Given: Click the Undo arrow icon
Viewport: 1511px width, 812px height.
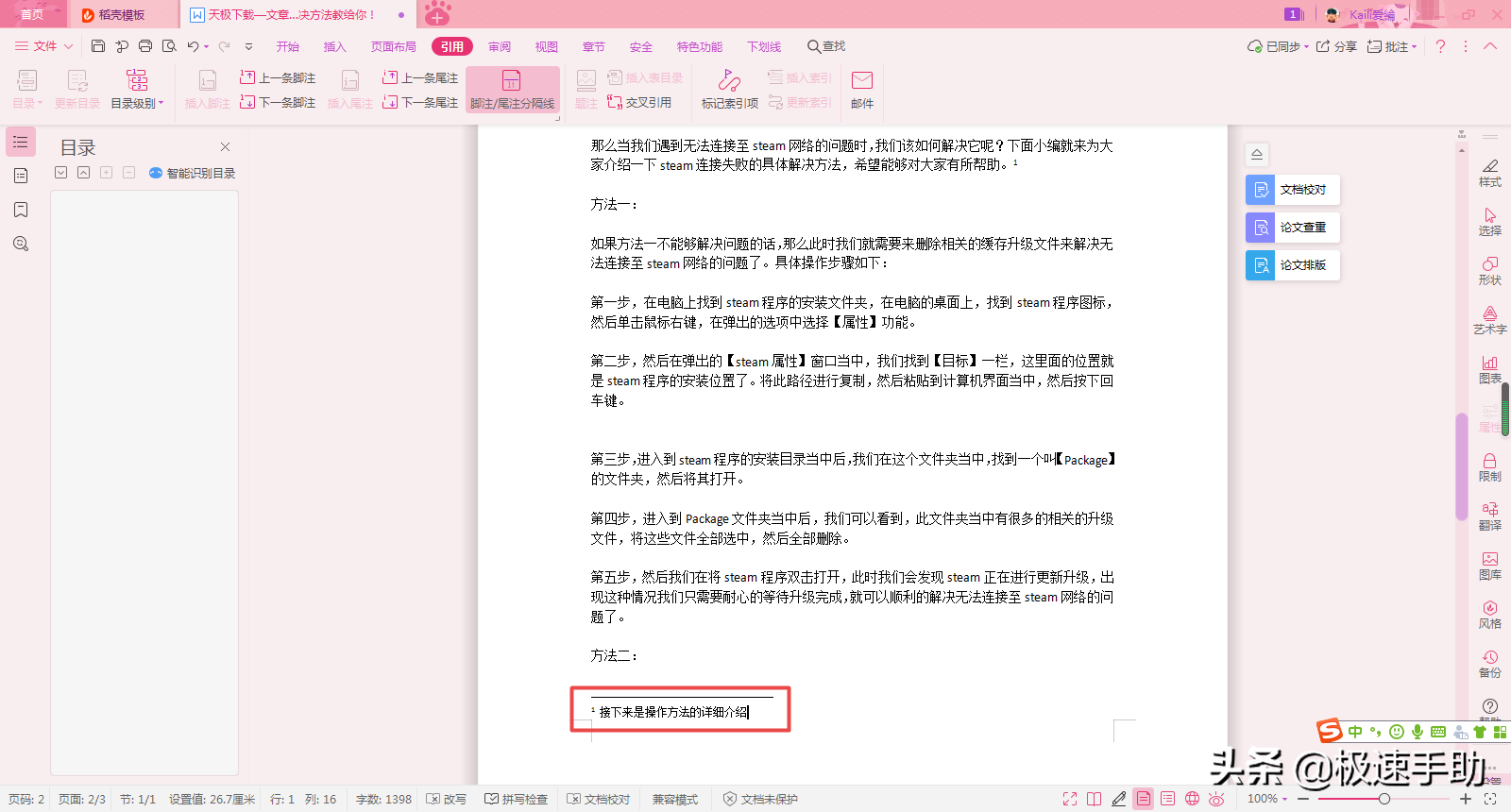Looking at the screenshot, I should pyautogui.click(x=193, y=46).
